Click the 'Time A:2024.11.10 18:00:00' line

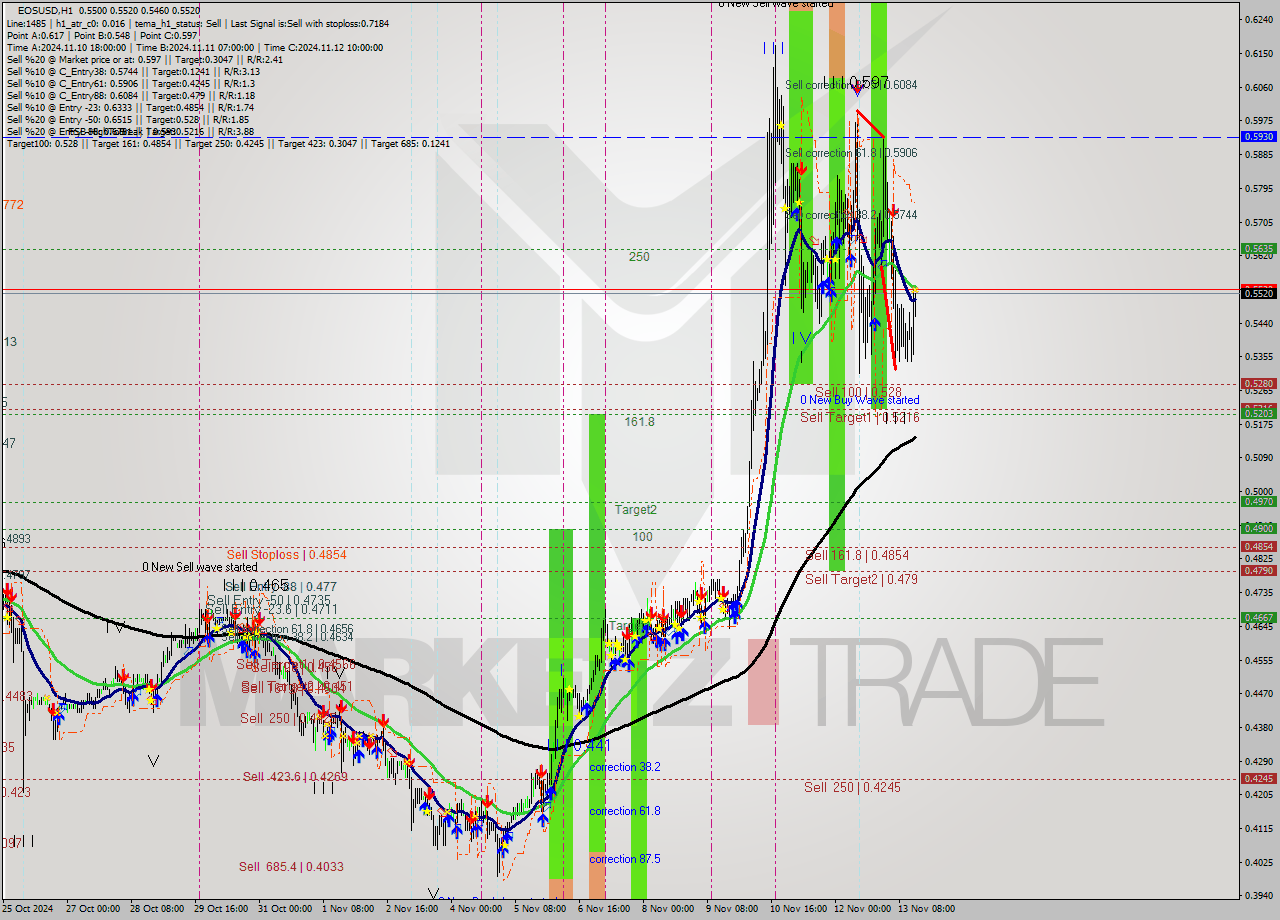click(x=67, y=48)
